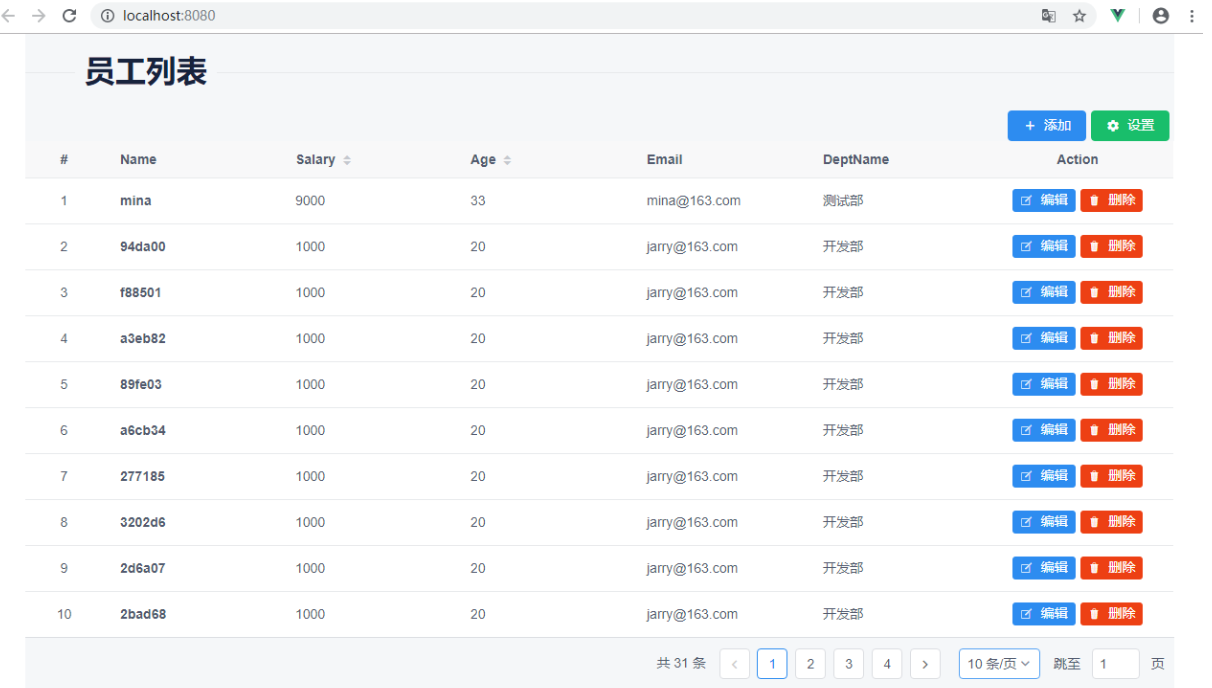The height and width of the screenshot is (688, 1212).
Task: Open the browser profile avatar icon
Action: pos(1161,16)
